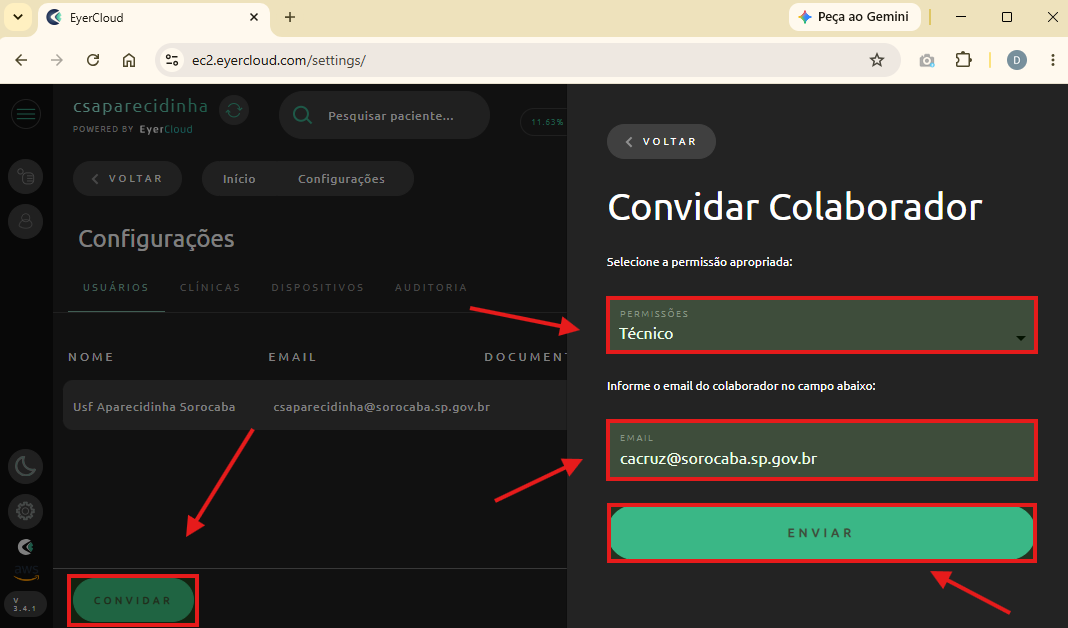The width and height of the screenshot is (1068, 628).
Task: Click the Eyer logo icon in the sidebar
Action: tap(26, 546)
